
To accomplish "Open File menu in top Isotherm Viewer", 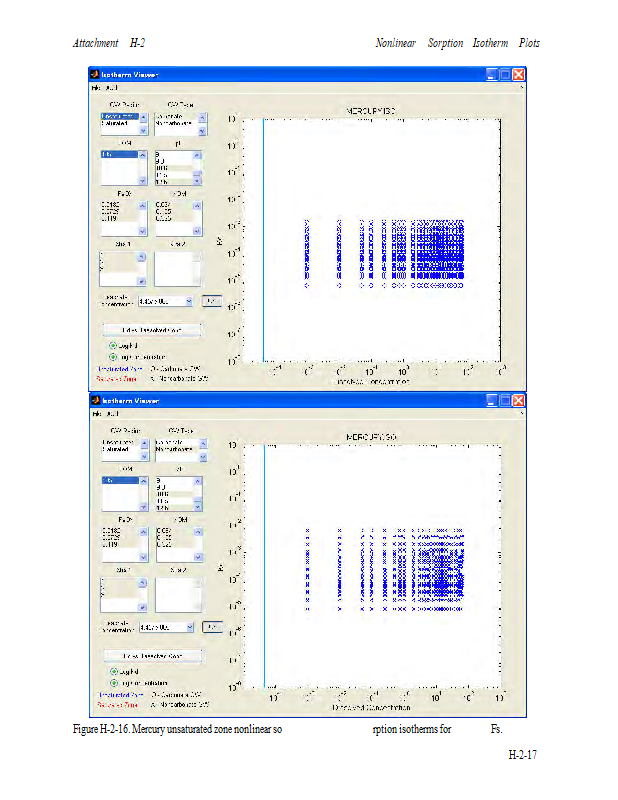I will [x=97, y=87].
